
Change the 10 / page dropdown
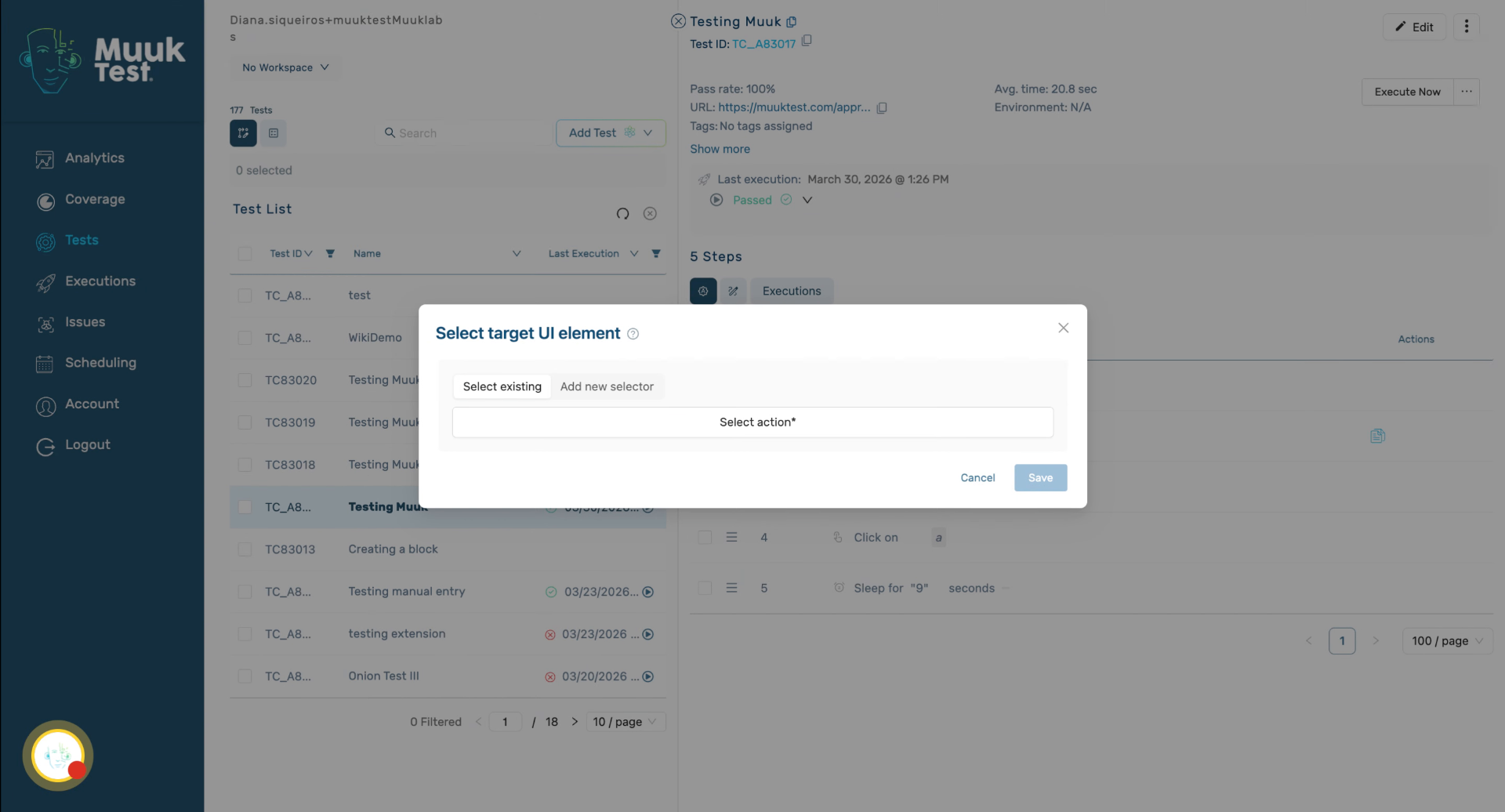[626, 722]
